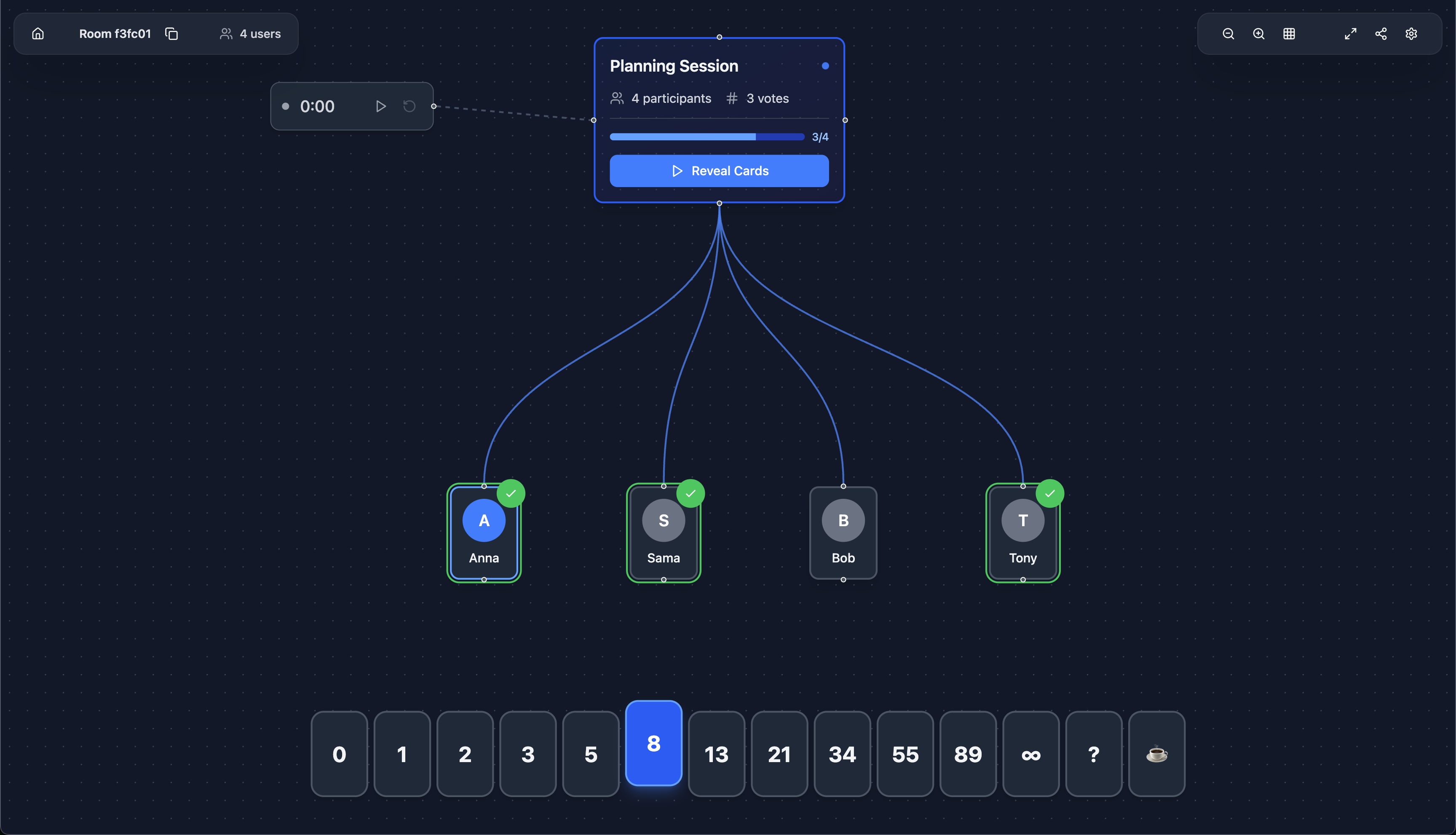The image size is (1456, 835).
Task: Enter fullscreen with the expand icon
Action: (1351, 34)
